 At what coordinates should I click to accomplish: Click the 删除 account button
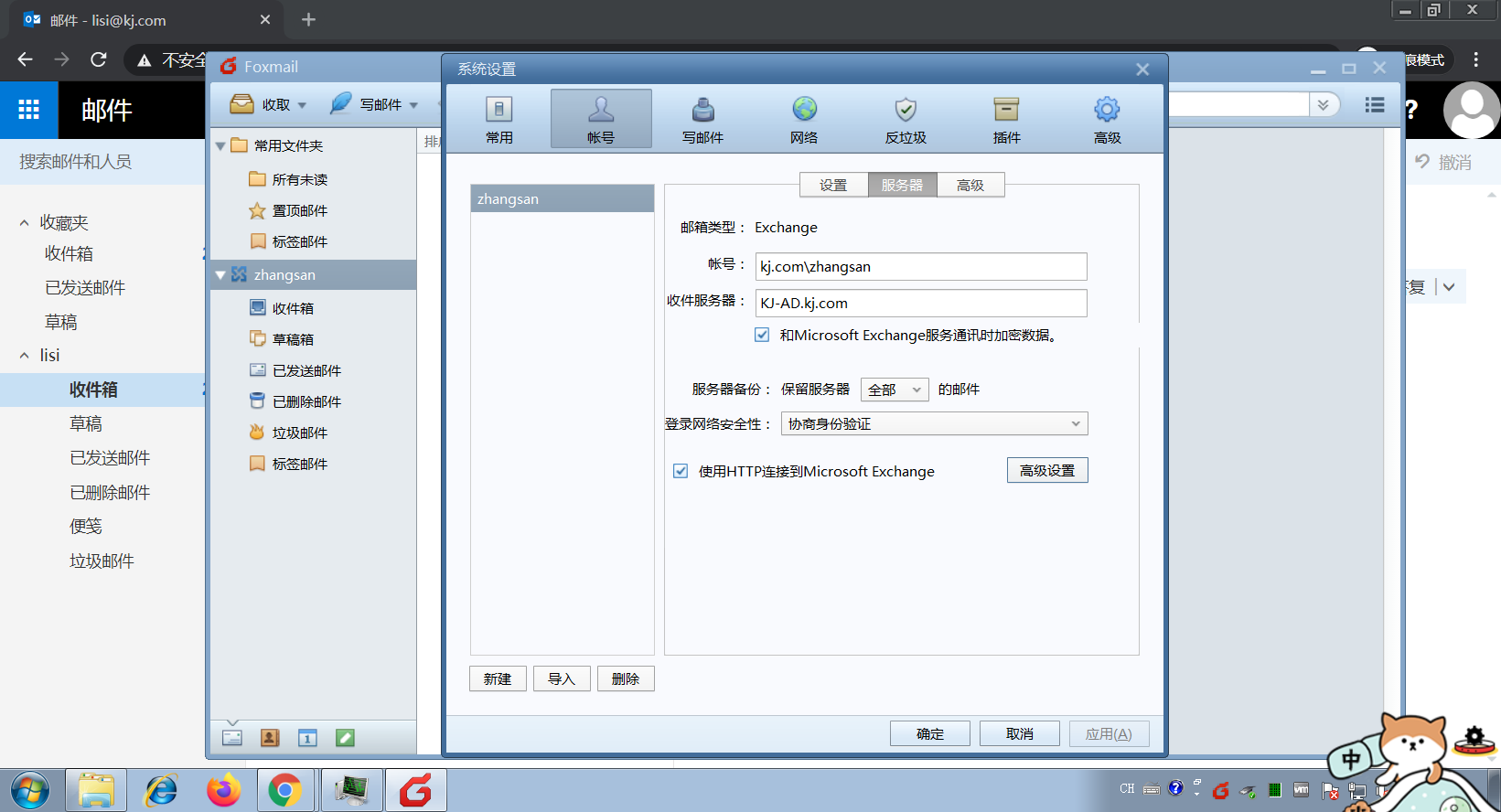626,678
